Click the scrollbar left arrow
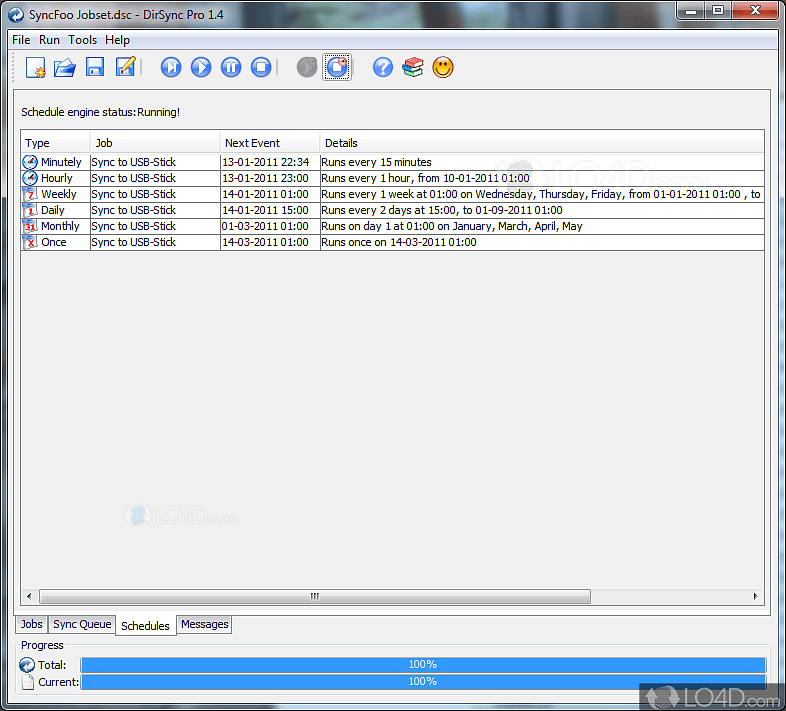 click(29, 596)
